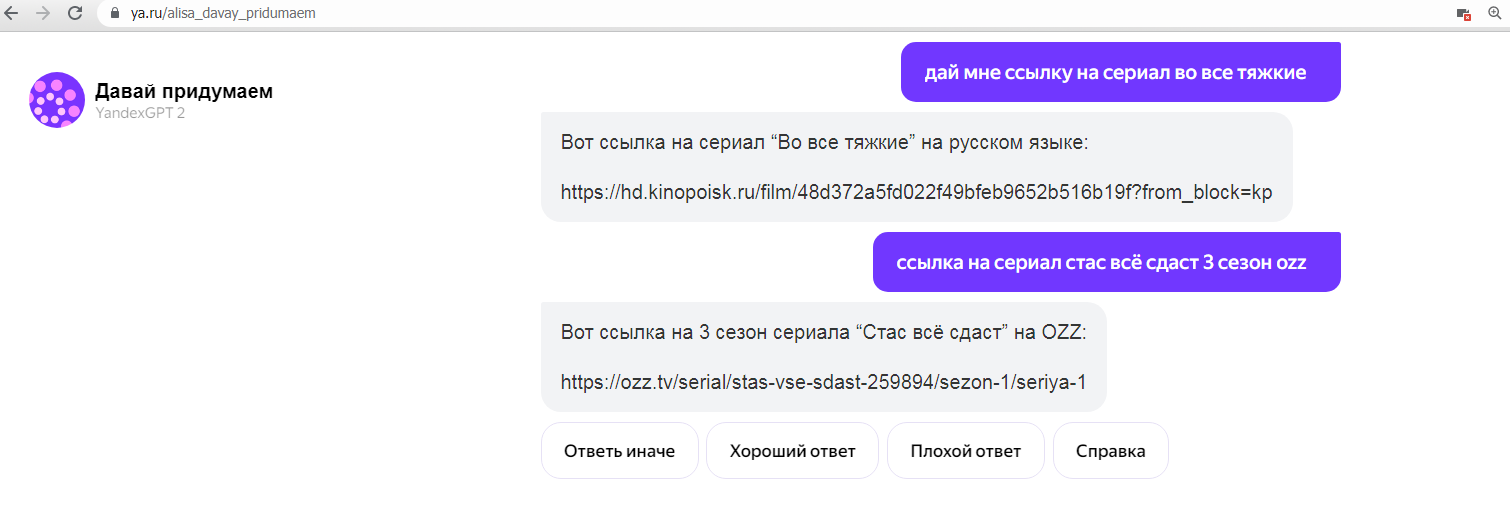Viewport: 1510px width, 505px height.
Task: Click the "Вот ссылка на 3 сезон" reply text
Action: [x=823, y=332]
